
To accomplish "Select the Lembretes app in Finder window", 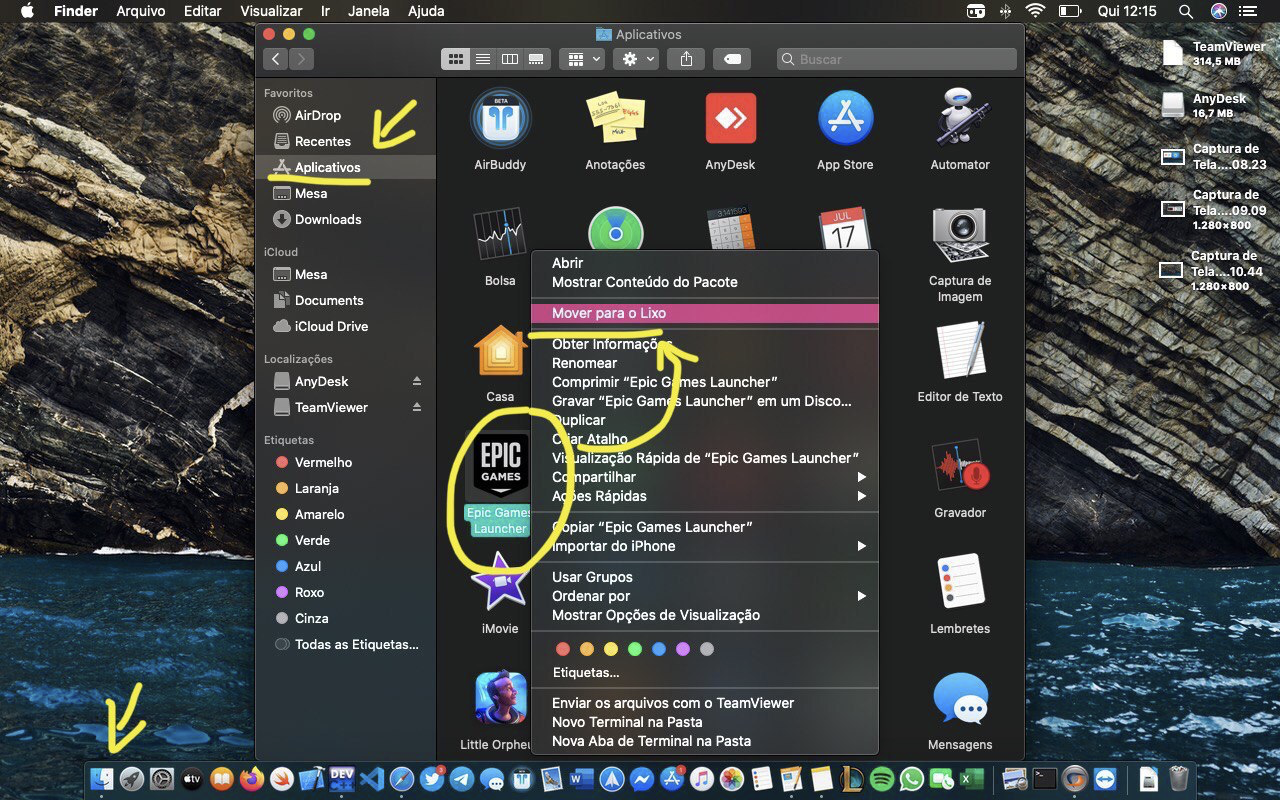I will 960,583.
